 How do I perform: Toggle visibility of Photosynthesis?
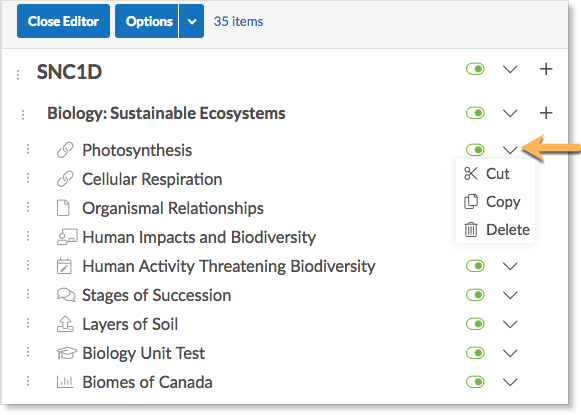tap(475, 150)
